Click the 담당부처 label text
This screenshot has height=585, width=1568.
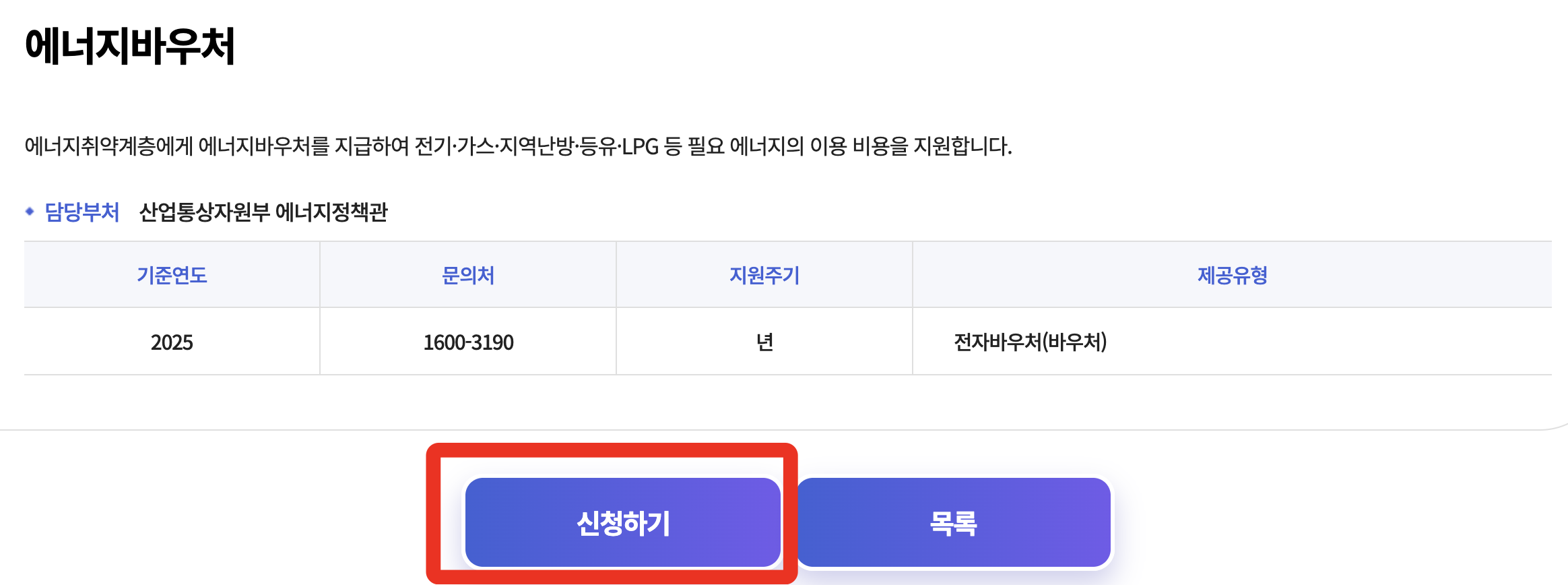81,212
